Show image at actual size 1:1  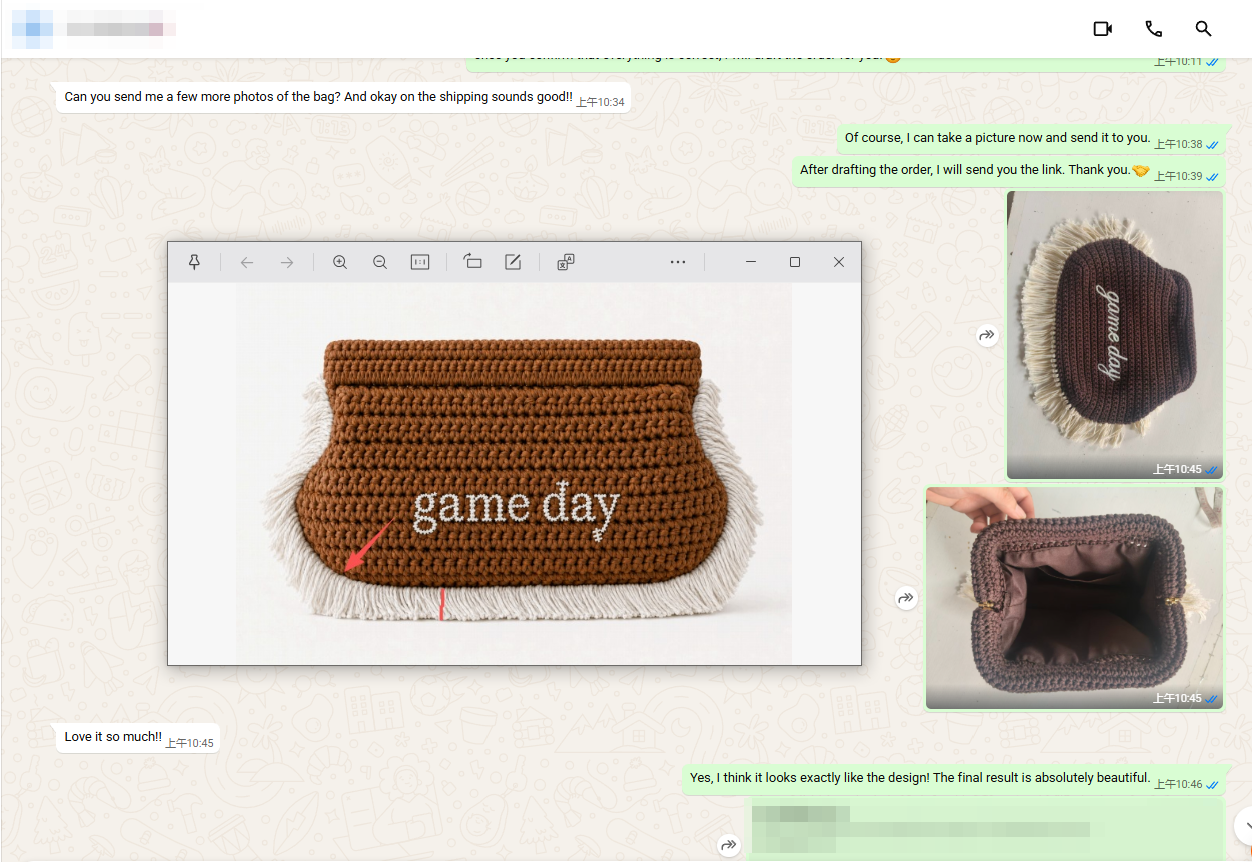coord(420,262)
